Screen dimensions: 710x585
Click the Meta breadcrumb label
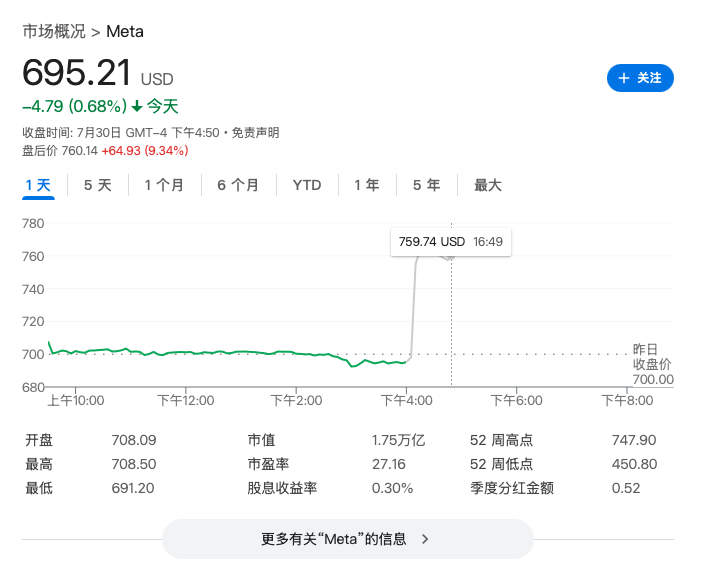click(x=125, y=32)
